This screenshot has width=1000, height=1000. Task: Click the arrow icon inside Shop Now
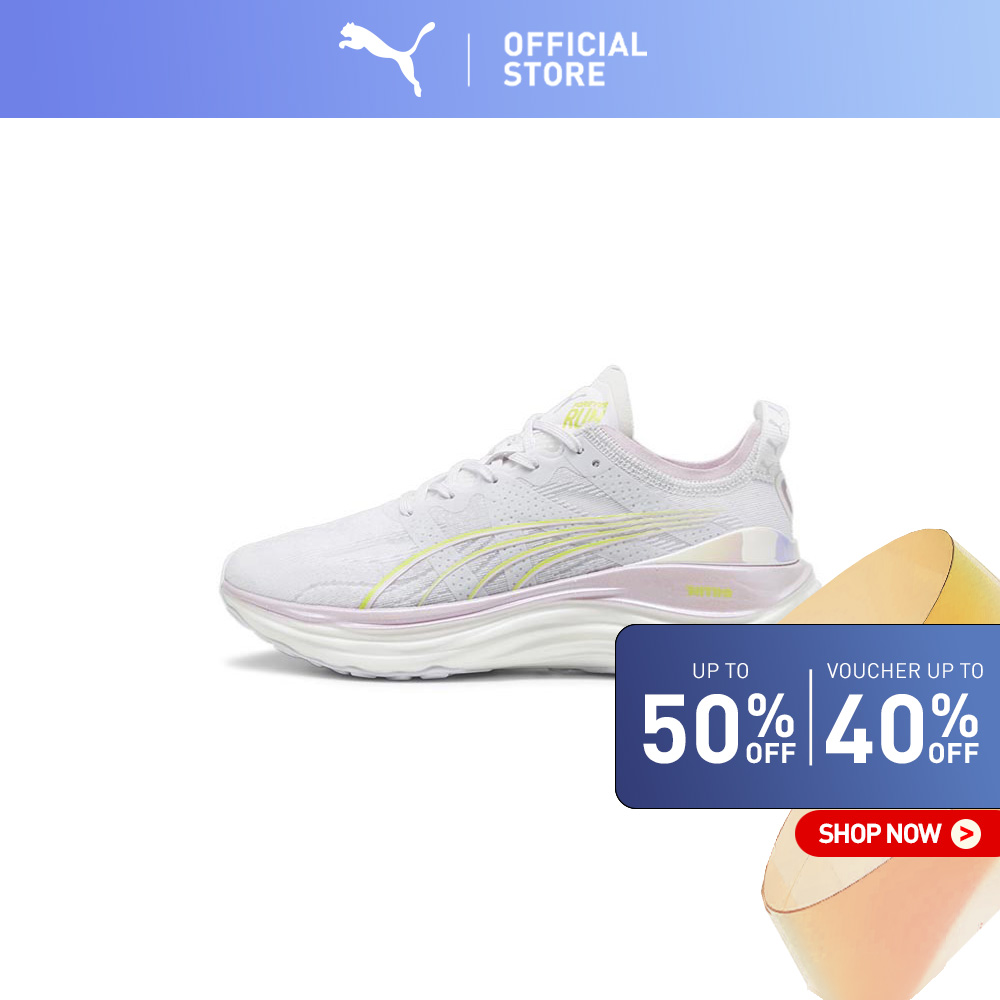[966, 834]
